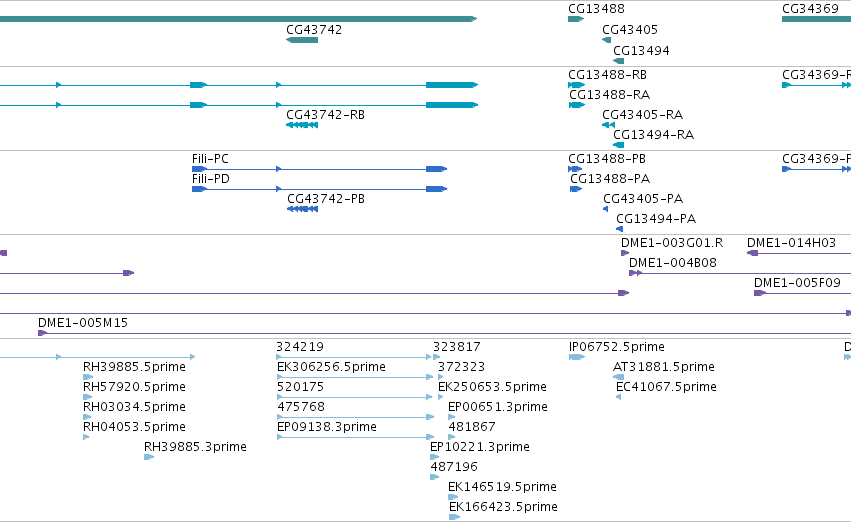The height and width of the screenshot is (522, 851).
Task: Click the 372323 feature label
Action: (x=461, y=367)
